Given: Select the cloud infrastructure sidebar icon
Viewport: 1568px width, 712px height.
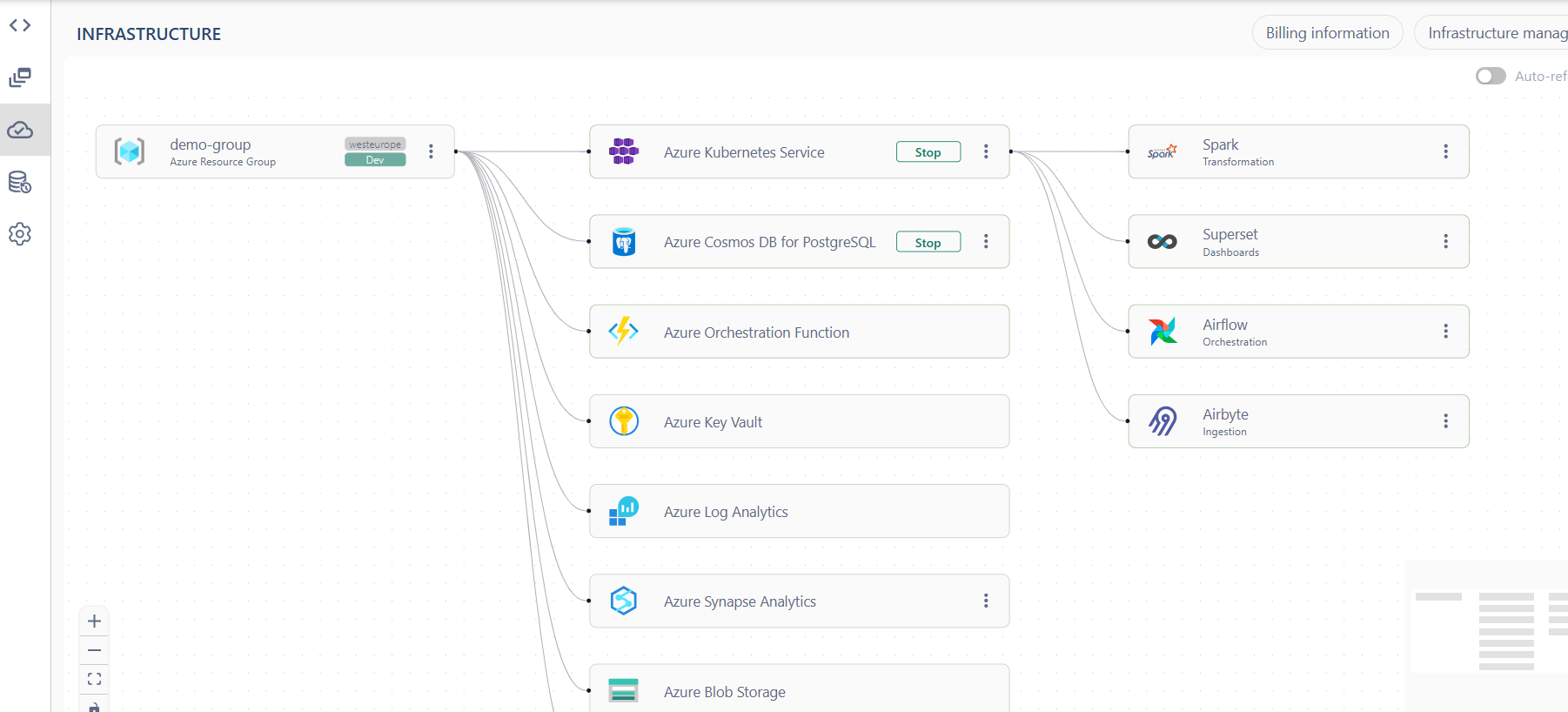Looking at the screenshot, I should [20, 130].
